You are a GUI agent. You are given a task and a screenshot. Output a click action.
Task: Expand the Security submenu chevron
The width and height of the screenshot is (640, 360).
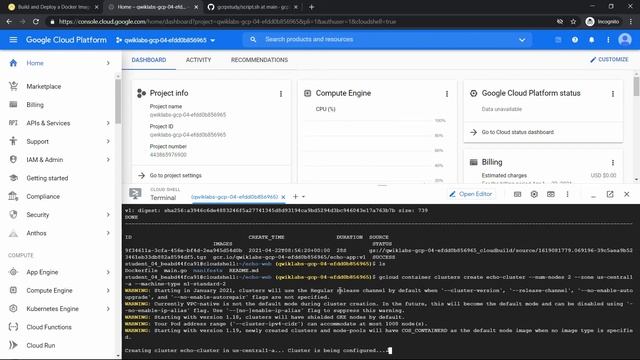click(108, 215)
